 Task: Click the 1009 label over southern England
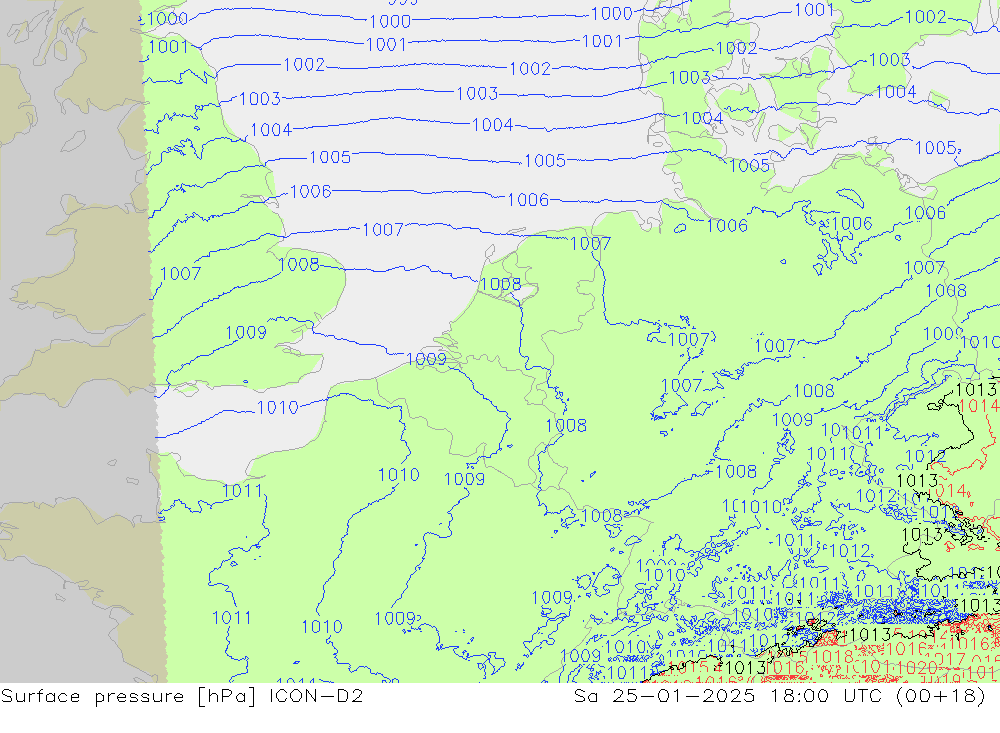pos(246,332)
